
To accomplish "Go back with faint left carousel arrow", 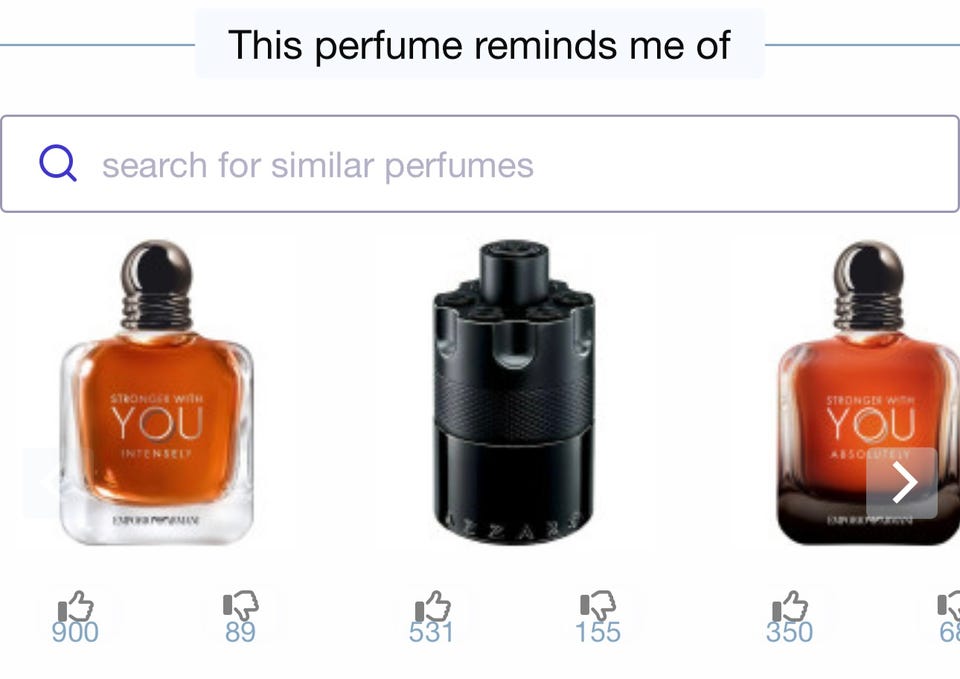I will pos(43,482).
